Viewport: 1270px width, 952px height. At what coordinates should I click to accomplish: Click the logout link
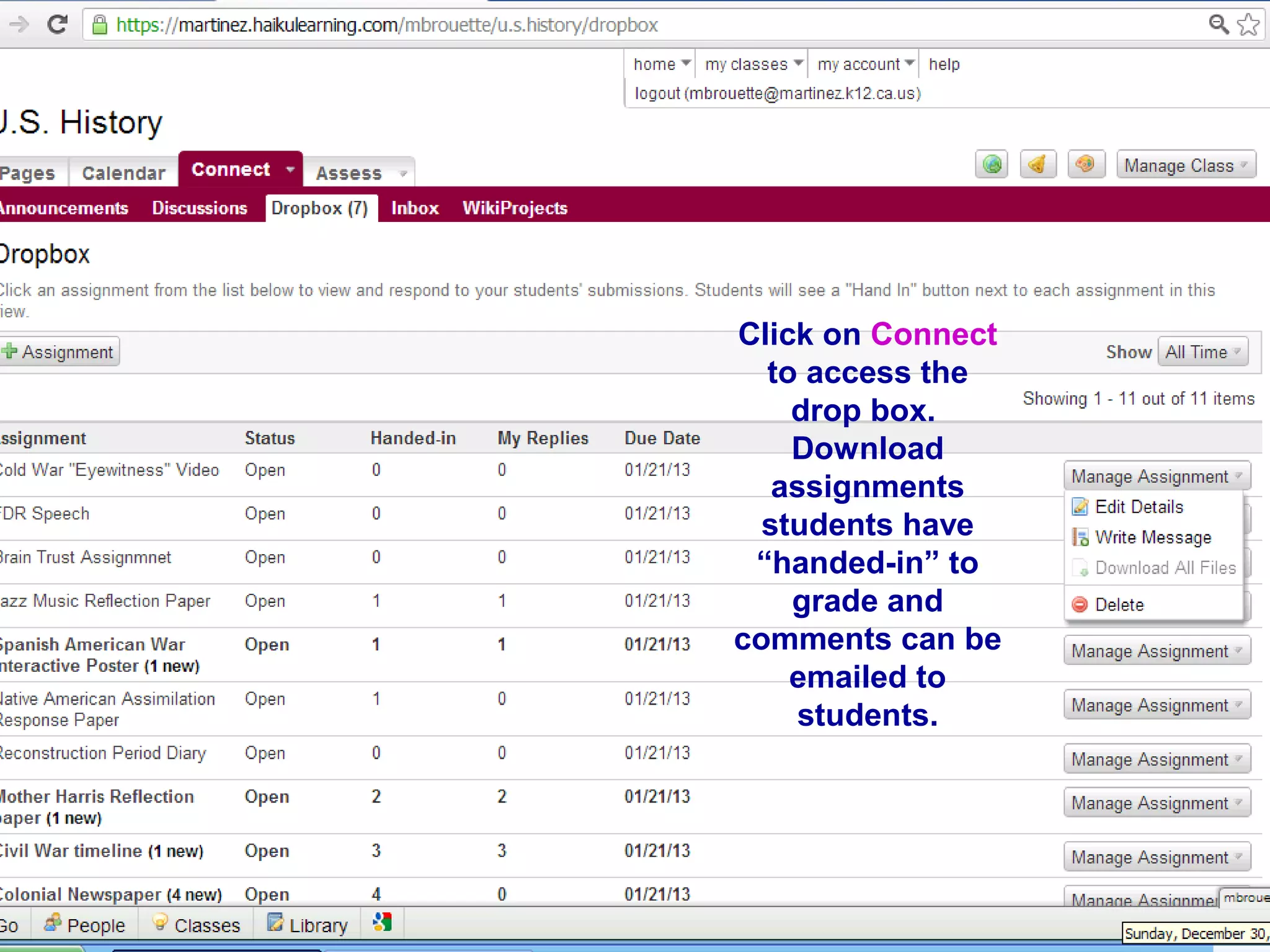coord(778,93)
